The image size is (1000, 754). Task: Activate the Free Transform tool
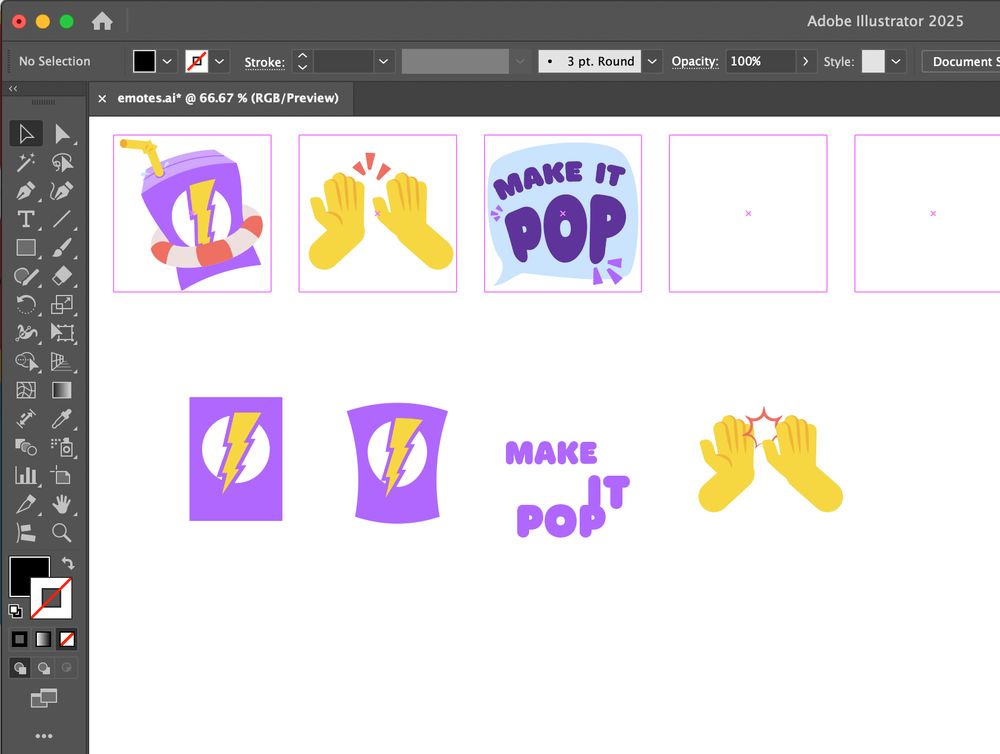point(62,333)
